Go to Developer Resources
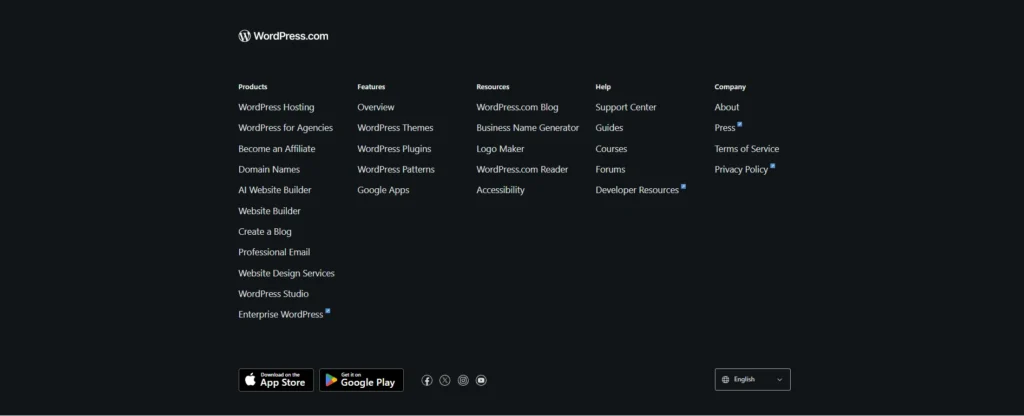 coord(637,190)
